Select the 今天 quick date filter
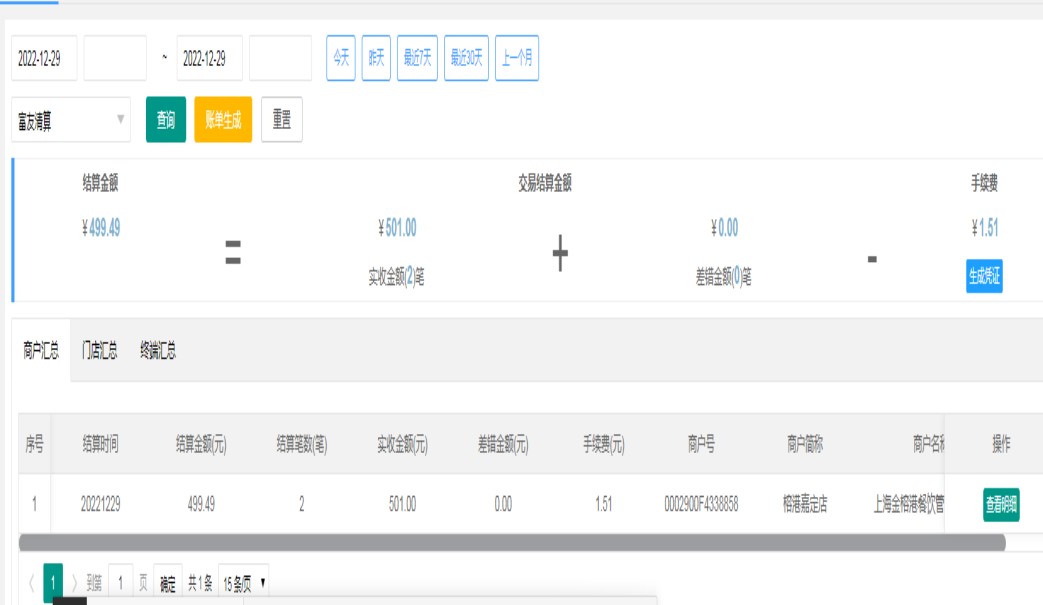The width and height of the screenshot is (1043, 605). 341,59
